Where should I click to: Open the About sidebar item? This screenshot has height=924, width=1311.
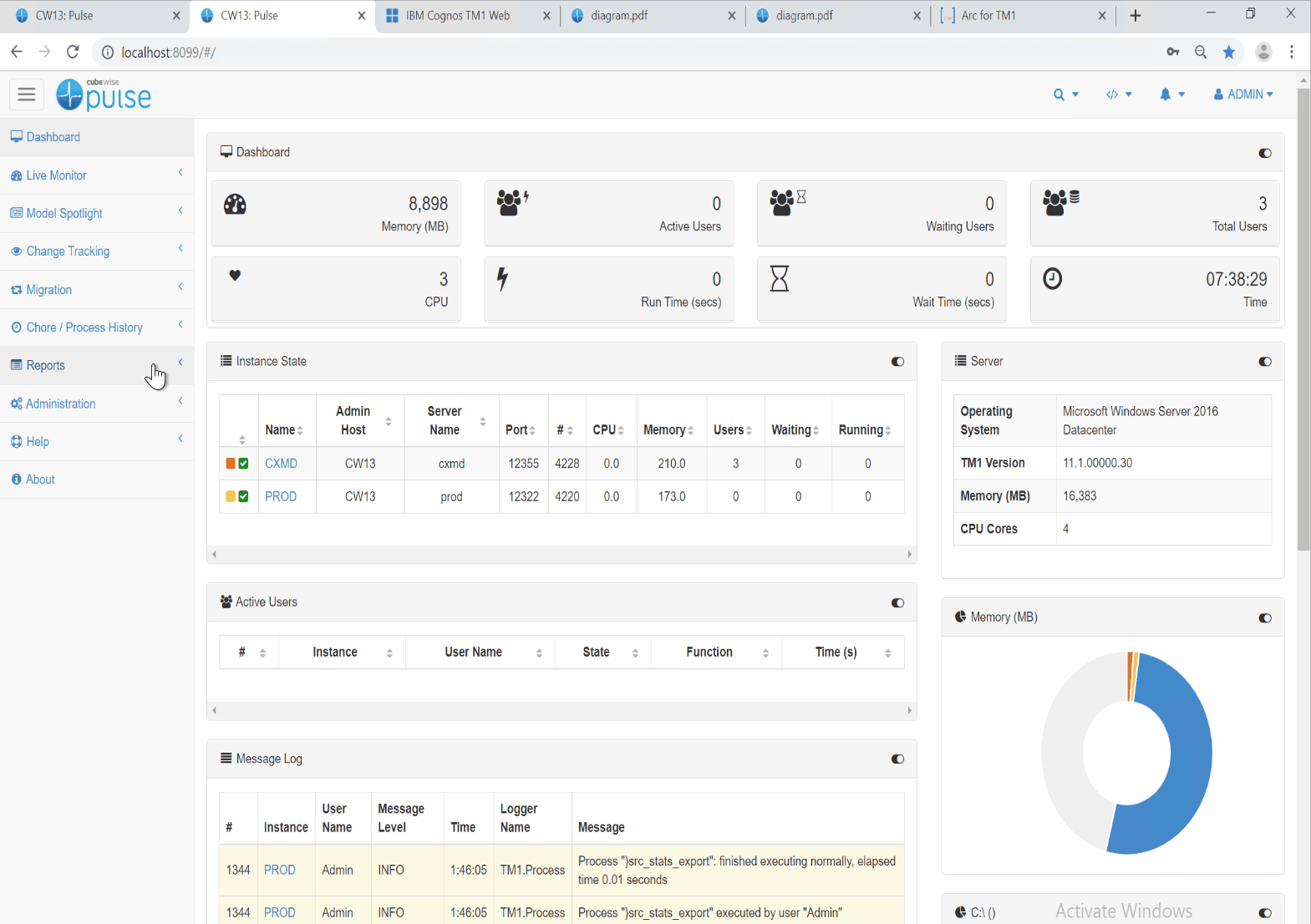pos(40,480)
